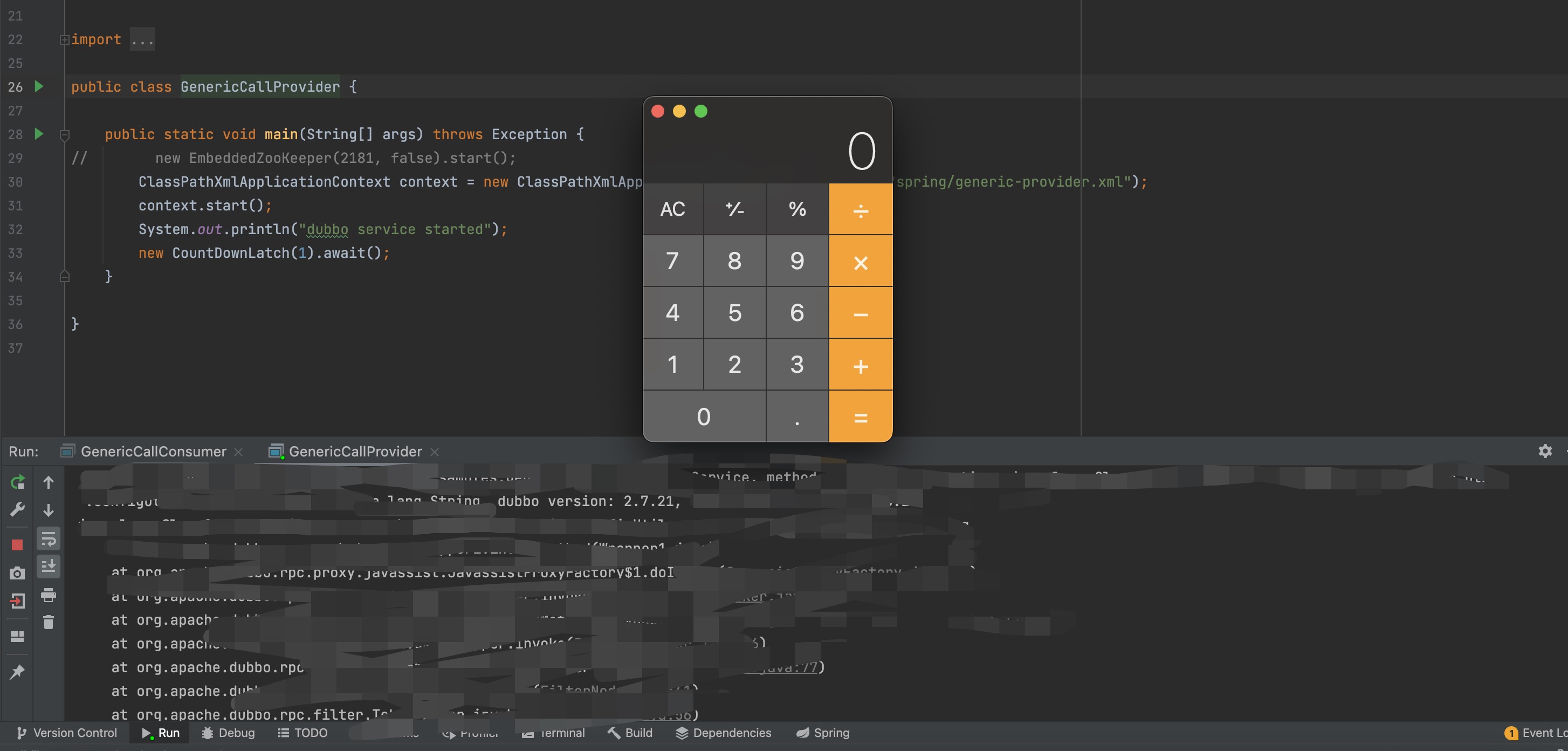Click digit 4 in Calculator
The image size is (1568, 751).
click(x=673, y=313)
